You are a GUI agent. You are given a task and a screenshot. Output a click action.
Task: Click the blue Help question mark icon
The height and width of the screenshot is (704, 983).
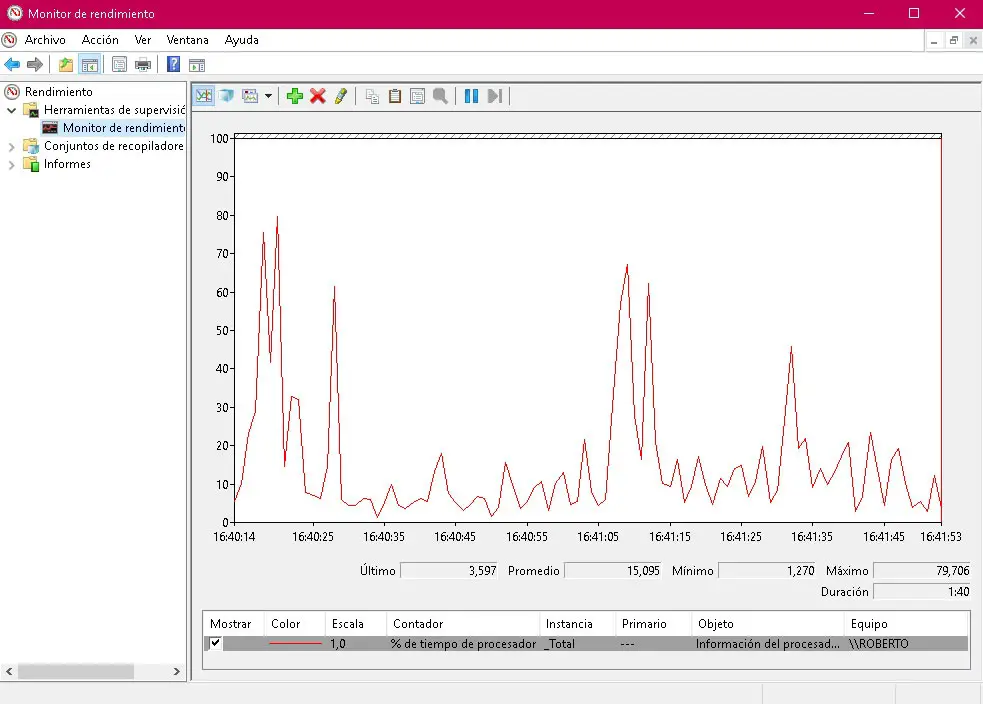[173, 65]
